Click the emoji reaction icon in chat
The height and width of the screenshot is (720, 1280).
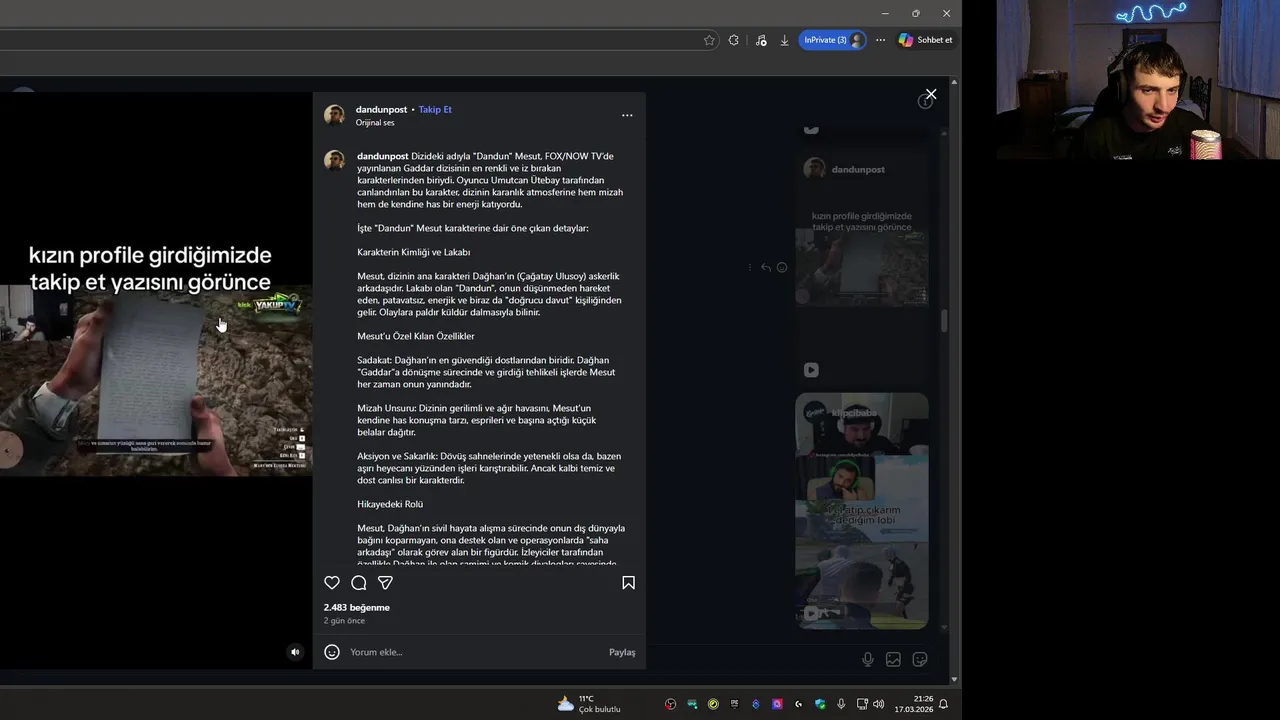[x=782, y=267]
